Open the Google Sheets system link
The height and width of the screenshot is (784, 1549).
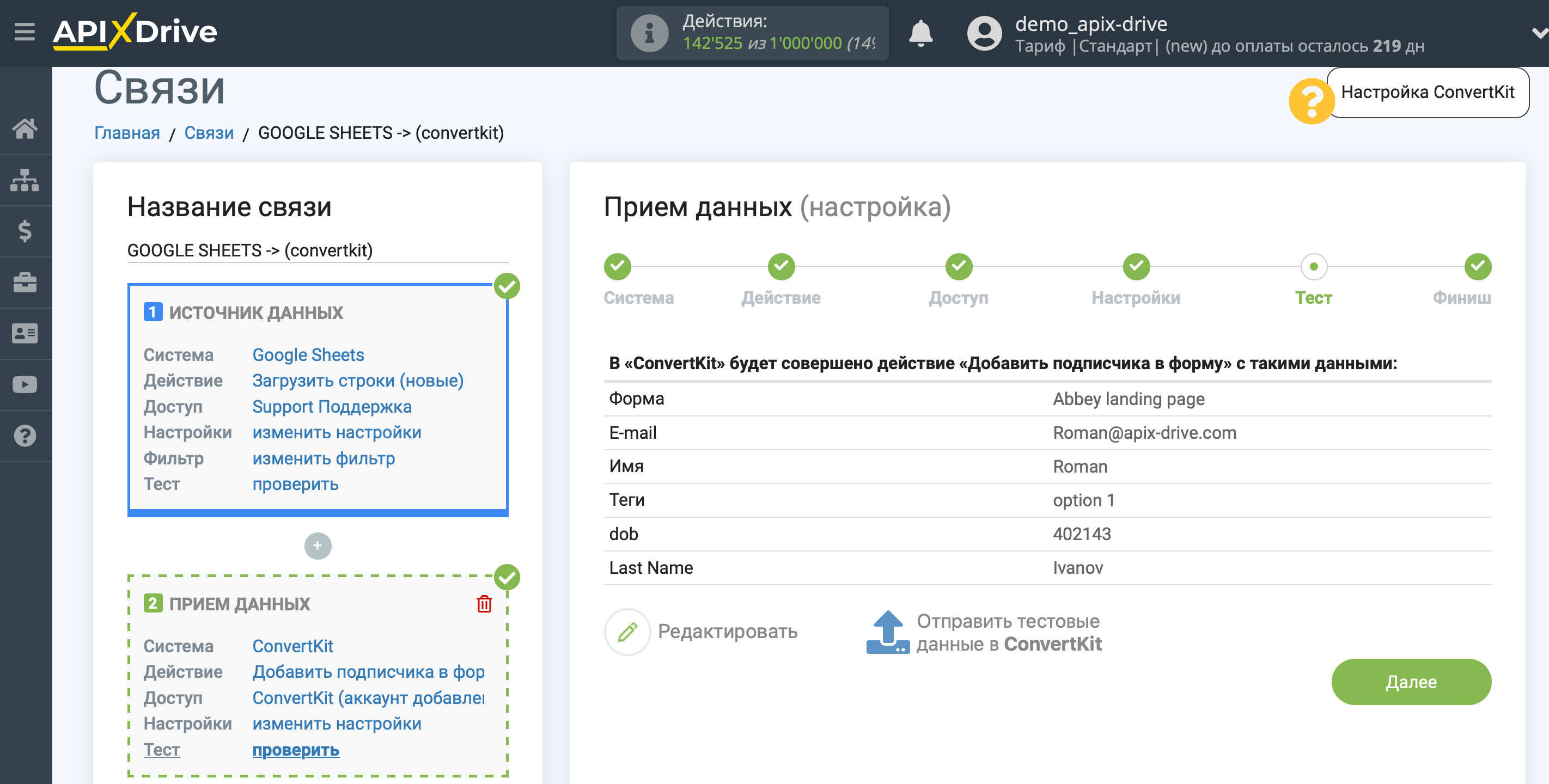(308, 355)
